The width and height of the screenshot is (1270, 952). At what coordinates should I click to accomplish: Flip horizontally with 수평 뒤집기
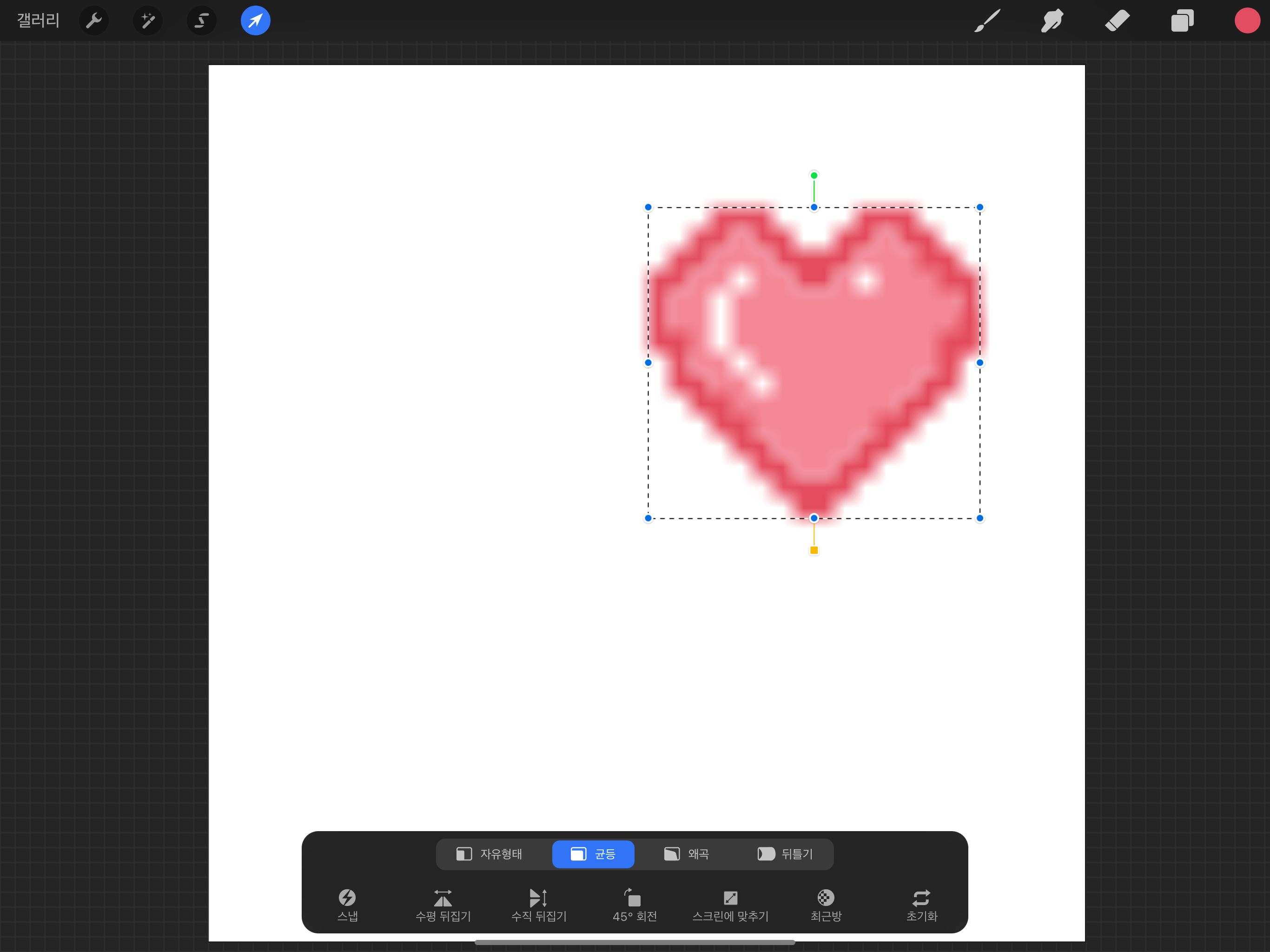click(443, 904)
